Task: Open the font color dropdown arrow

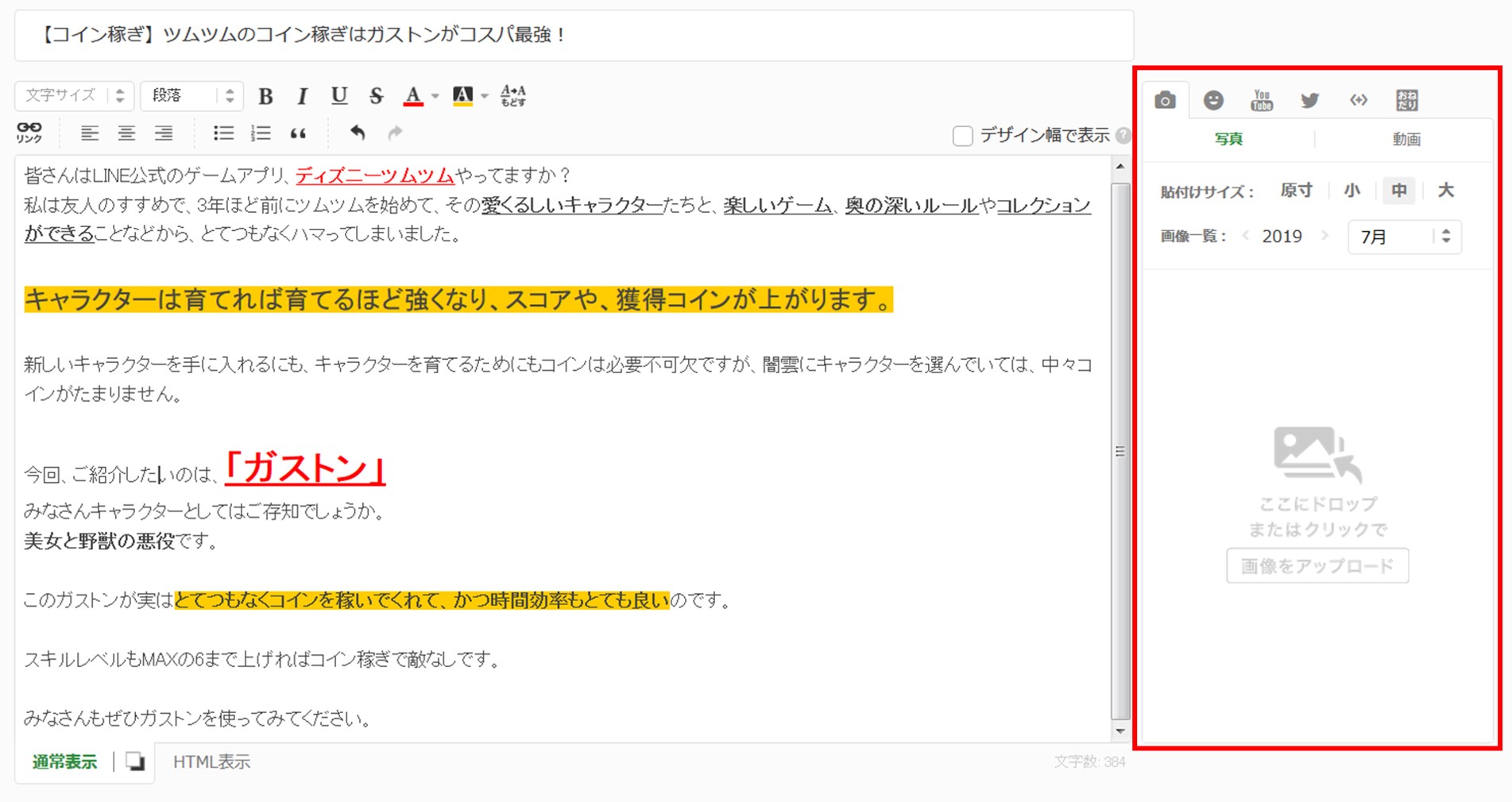Action: [x=435, y=97]
